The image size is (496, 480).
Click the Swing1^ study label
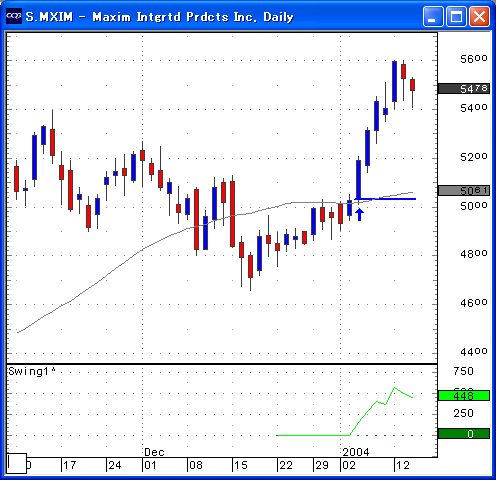click(32, 371)
